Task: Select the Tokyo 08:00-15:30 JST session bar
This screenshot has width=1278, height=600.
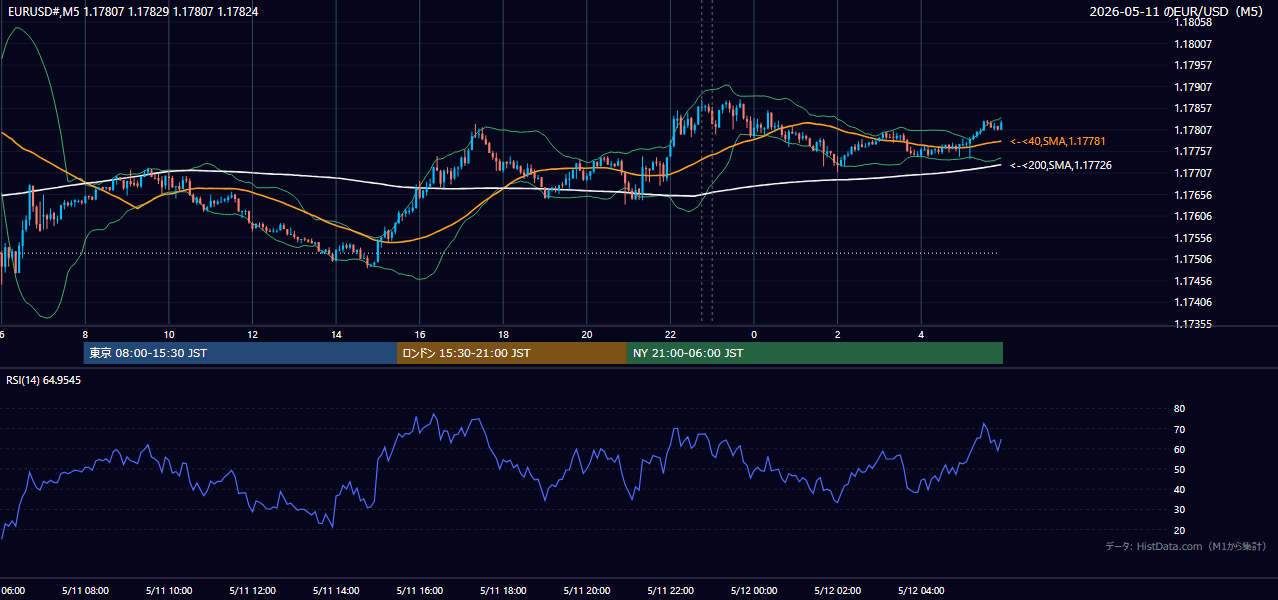Action: (241, 353)
